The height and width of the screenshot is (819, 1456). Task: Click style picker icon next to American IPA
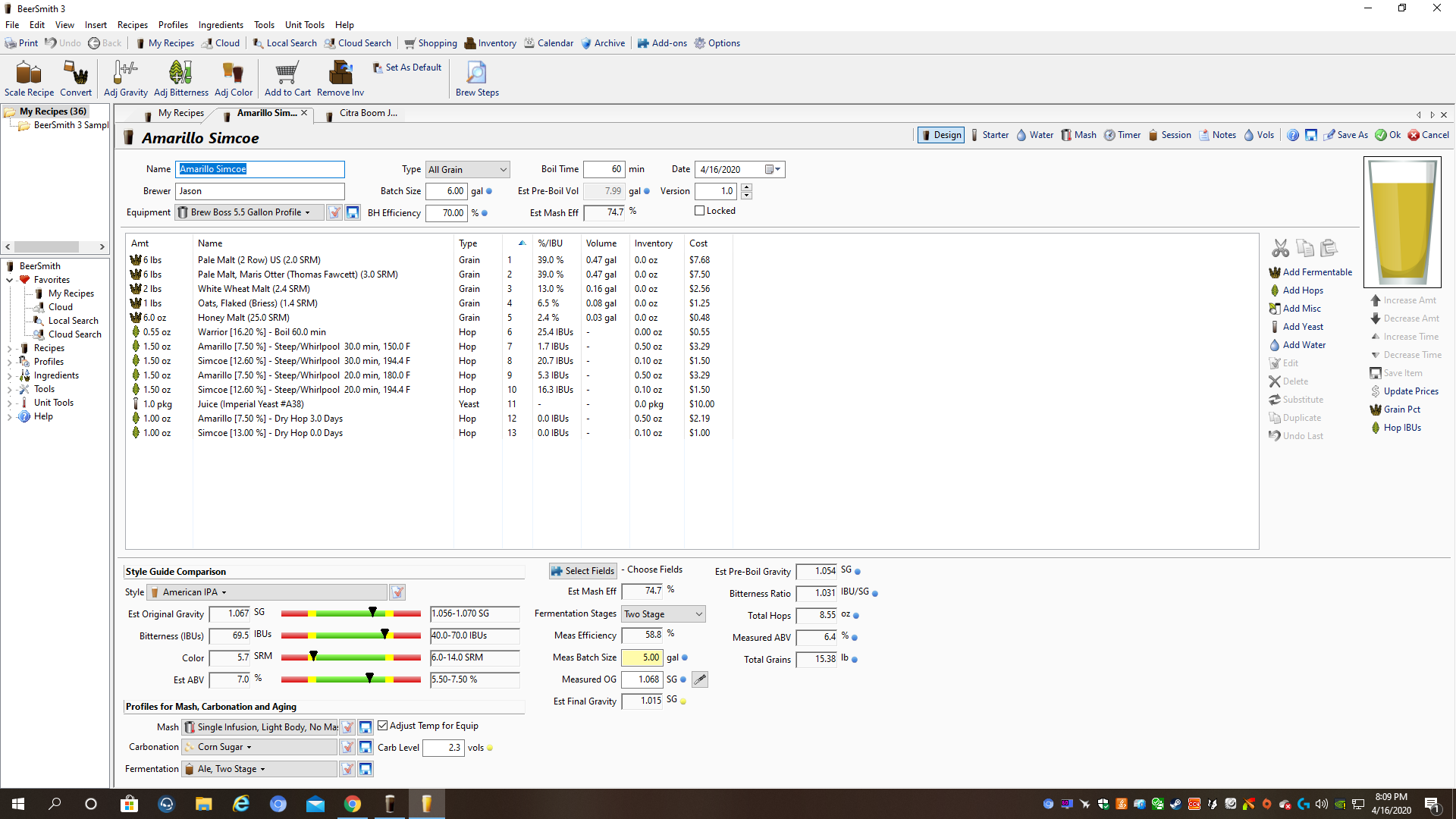[x=397, y=592]
